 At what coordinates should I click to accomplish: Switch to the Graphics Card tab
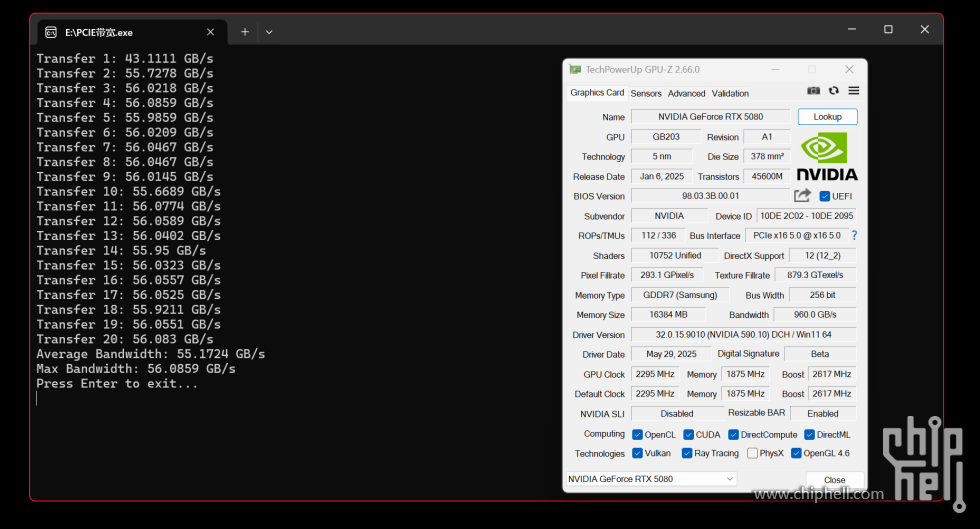pyautogui.click(x=597, y=93)
